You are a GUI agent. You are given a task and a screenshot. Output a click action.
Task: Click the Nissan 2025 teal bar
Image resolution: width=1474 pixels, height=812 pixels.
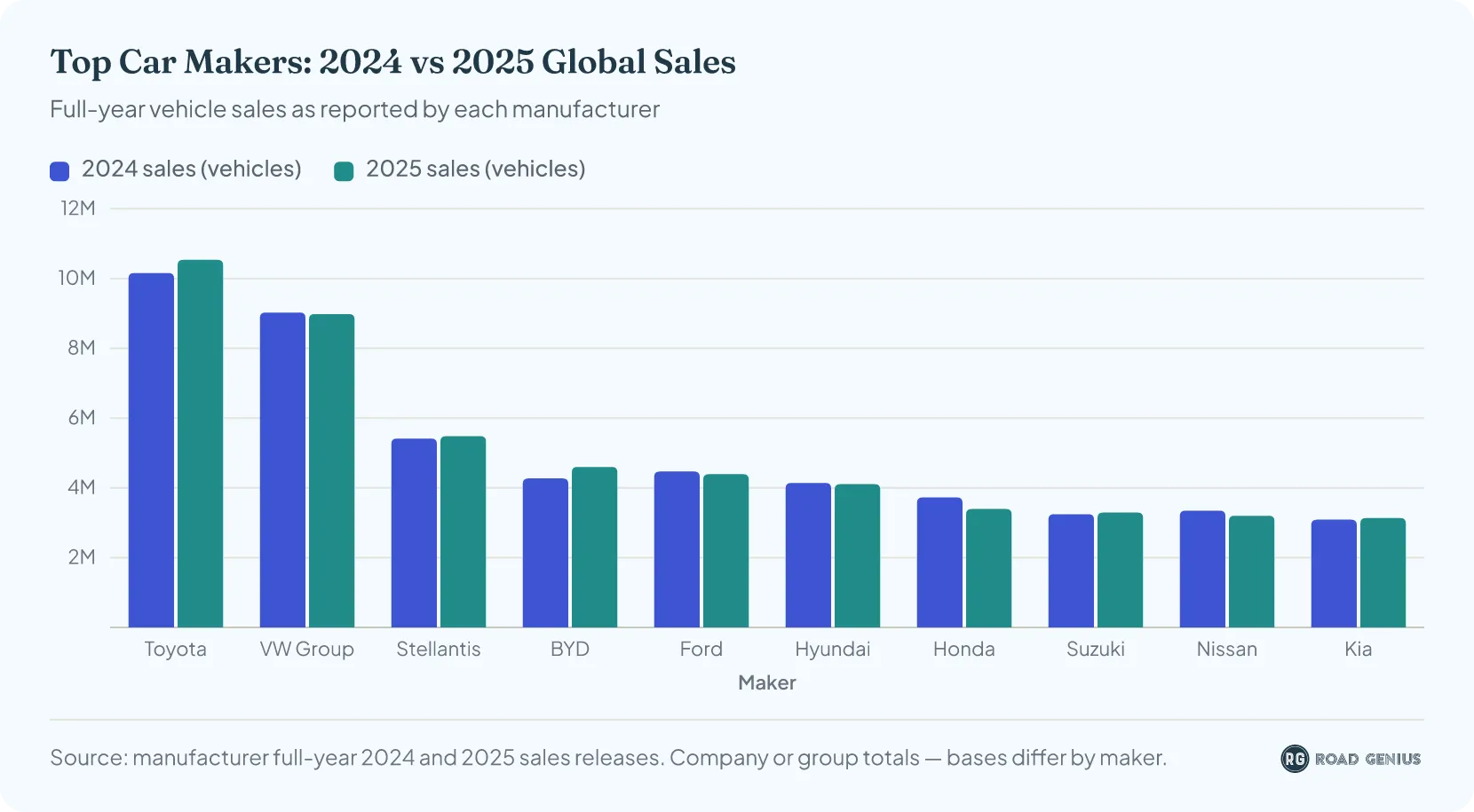pyautogui.click(x=1252, y=572)
